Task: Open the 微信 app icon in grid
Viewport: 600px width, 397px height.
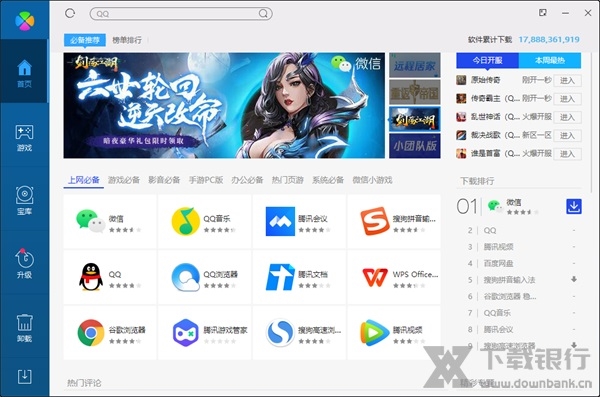Action: tap(91, 221)
